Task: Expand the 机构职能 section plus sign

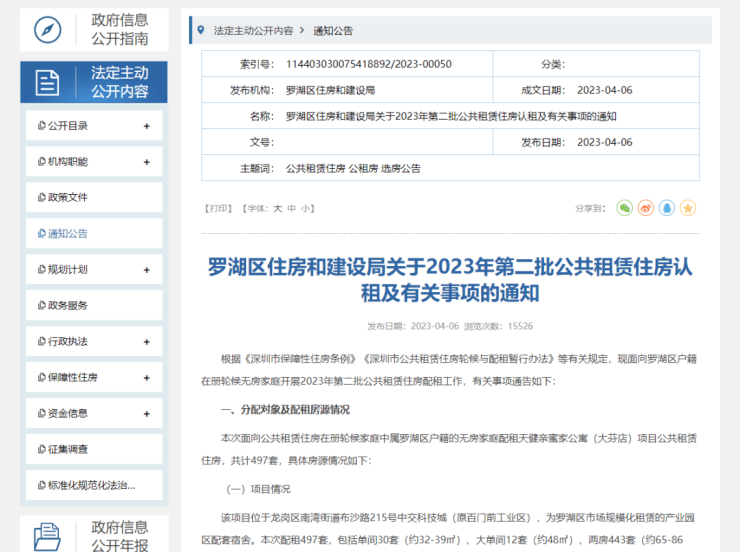Action: pyautogui.click(x=147, y=162)
